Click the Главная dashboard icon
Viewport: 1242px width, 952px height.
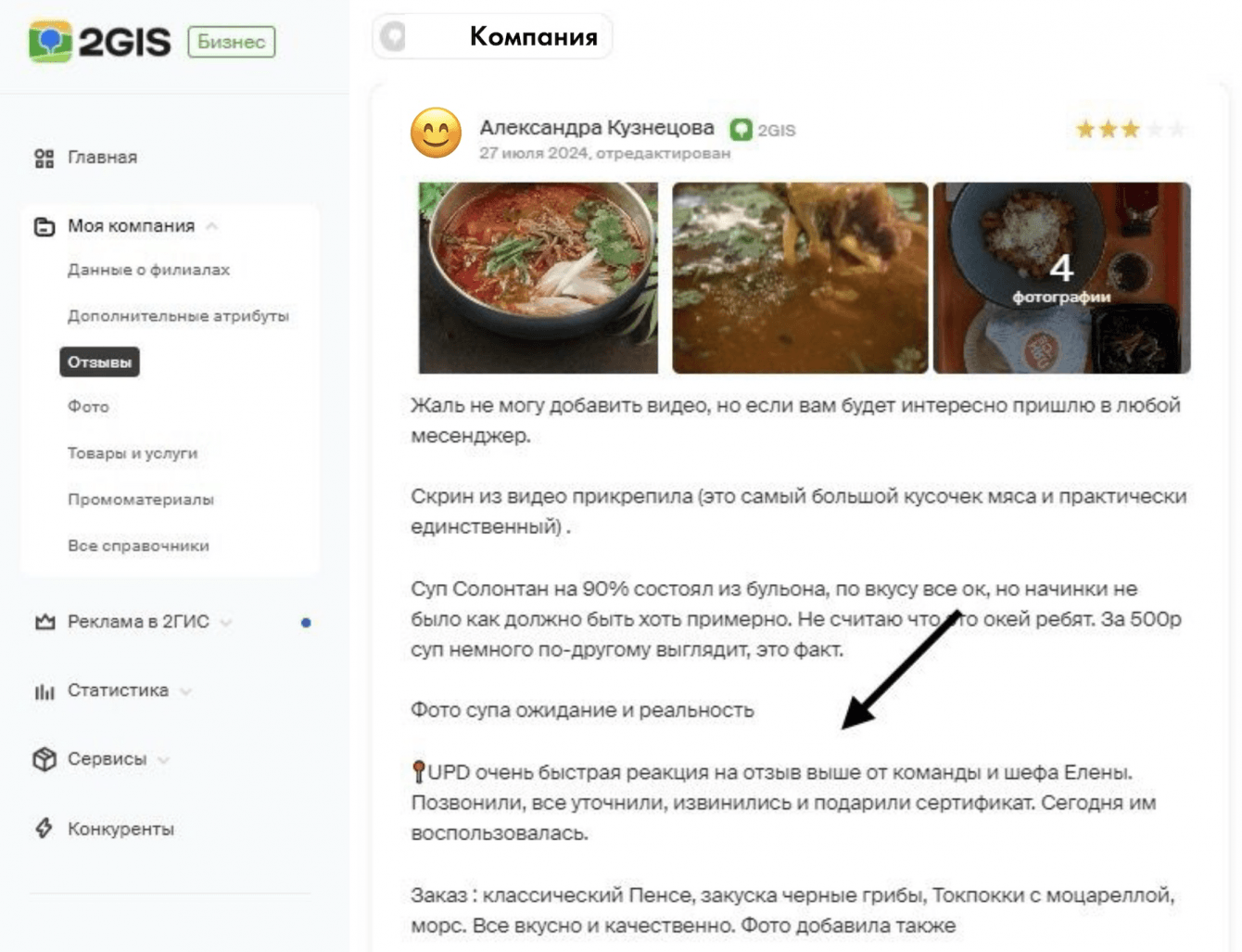coord(44,159)
